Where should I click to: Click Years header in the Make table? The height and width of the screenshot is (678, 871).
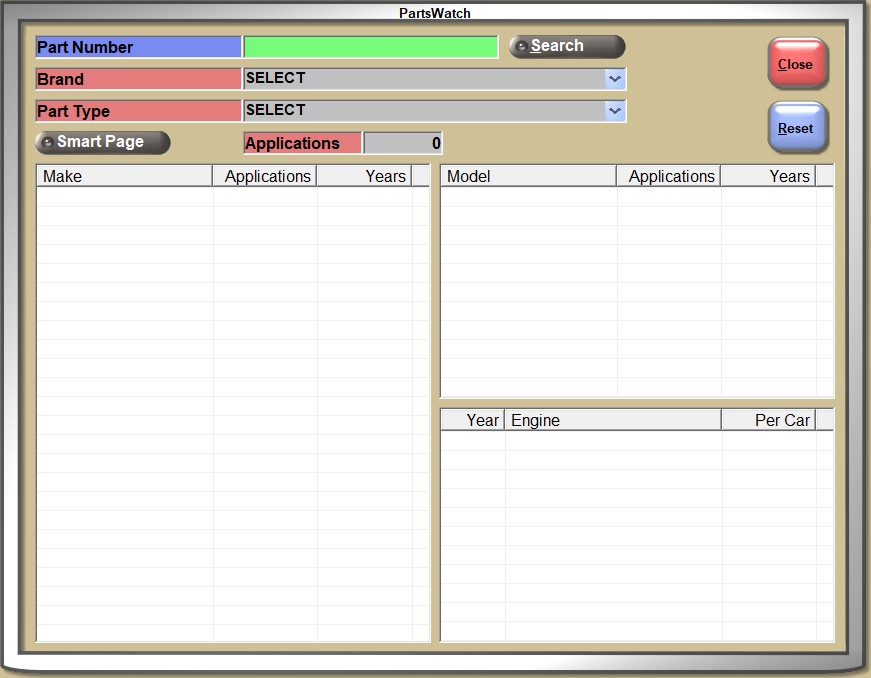[x=365, y=176]
